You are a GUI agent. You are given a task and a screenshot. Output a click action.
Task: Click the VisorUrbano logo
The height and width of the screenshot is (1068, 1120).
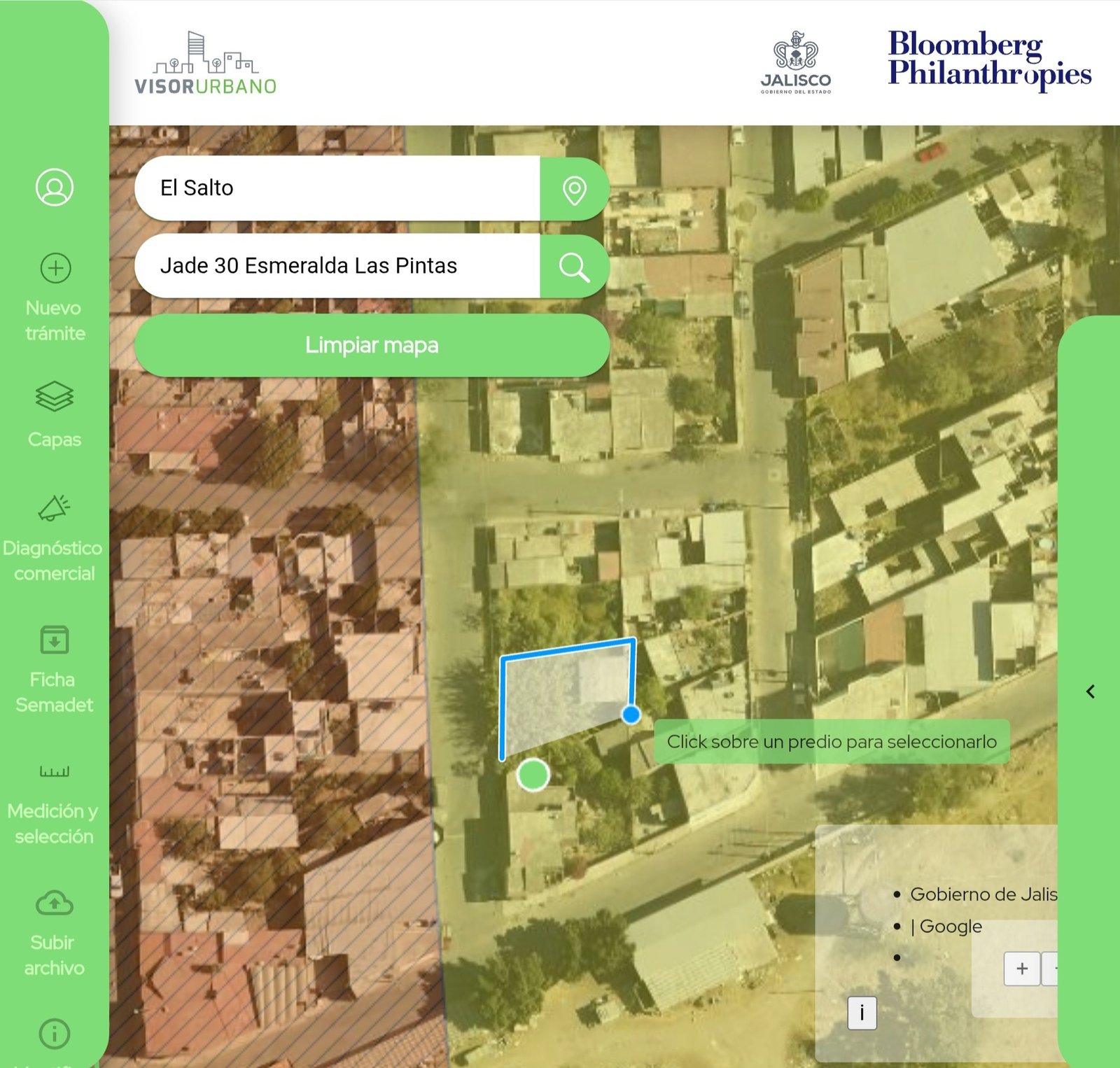click(x=205, y=64)
